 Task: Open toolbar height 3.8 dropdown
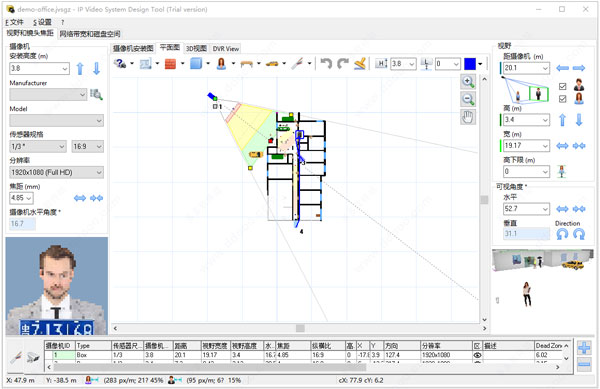412,64
